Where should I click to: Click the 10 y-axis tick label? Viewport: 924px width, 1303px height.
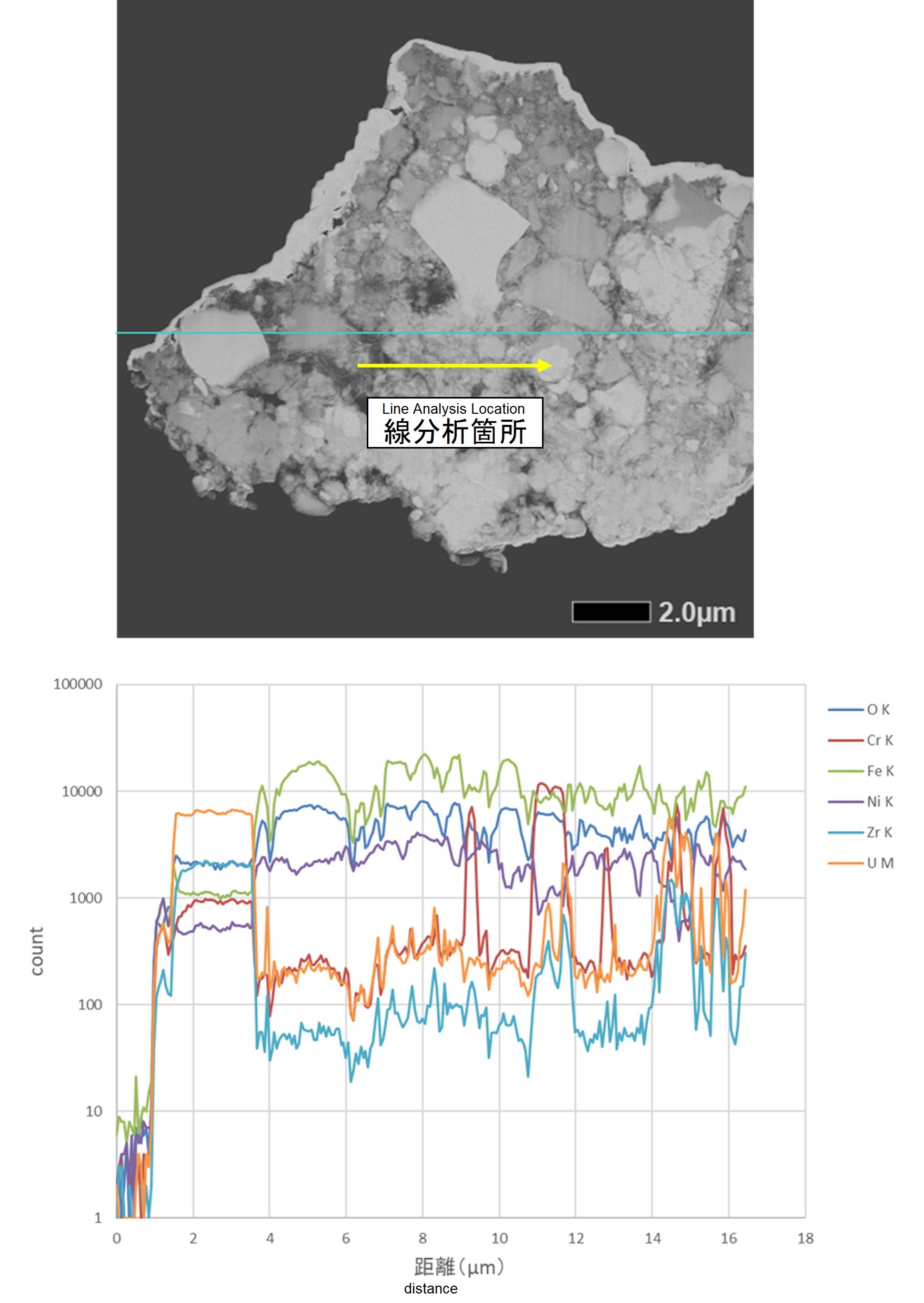tap(94, 1111)
